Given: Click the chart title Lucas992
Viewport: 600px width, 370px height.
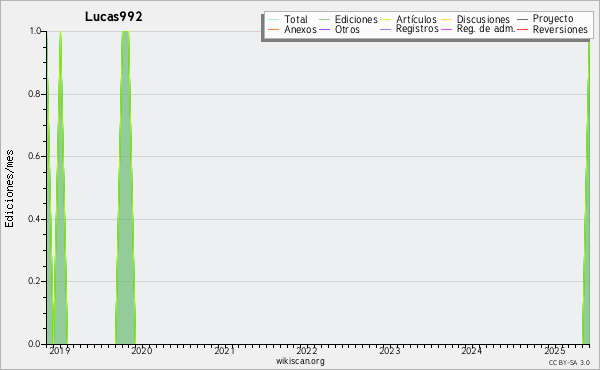Looking at the screenshot, I should pyautogui.click(x=114, y=17).
